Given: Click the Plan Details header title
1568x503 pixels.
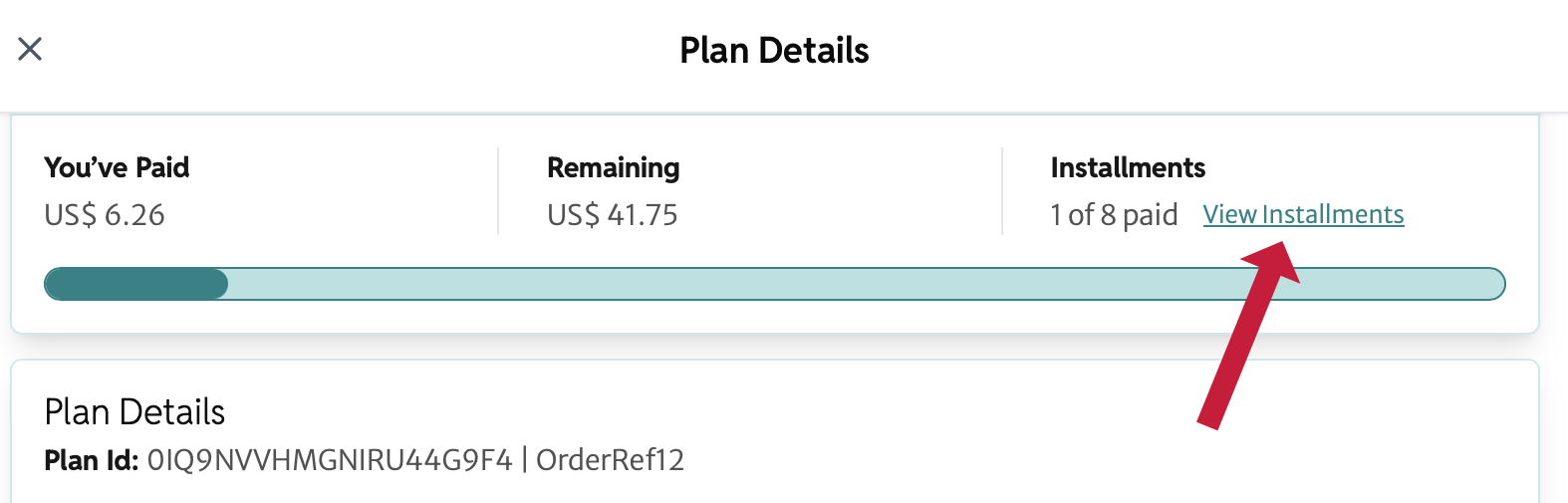Looking at the screenshot, I should [774, 51].
